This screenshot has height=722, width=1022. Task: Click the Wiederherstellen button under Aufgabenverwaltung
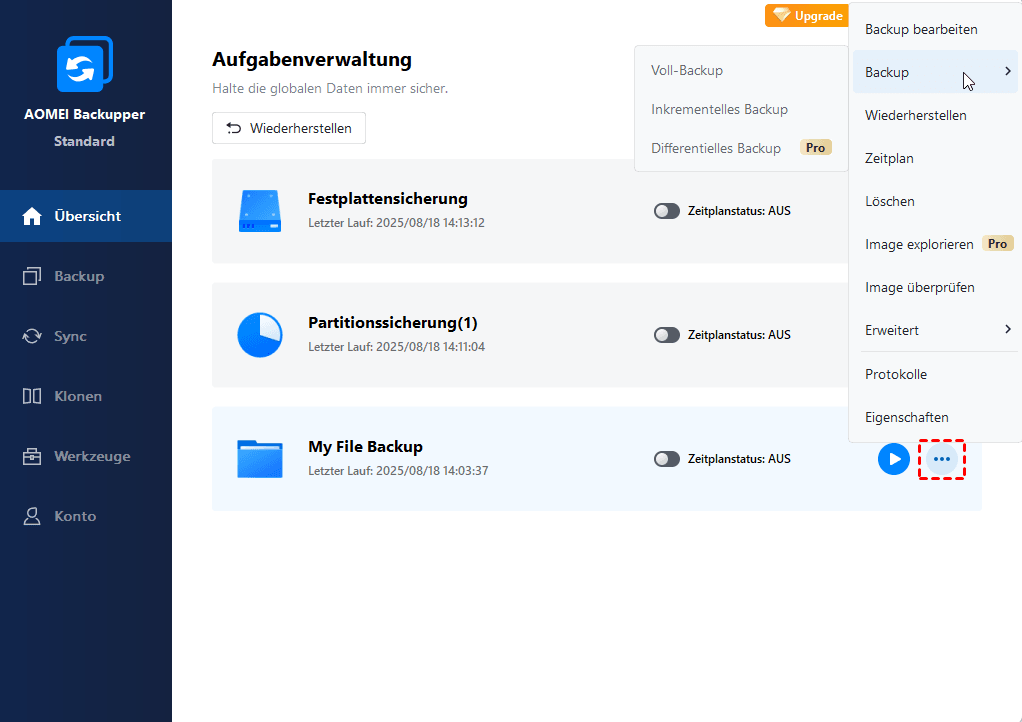tap(289, 128)
